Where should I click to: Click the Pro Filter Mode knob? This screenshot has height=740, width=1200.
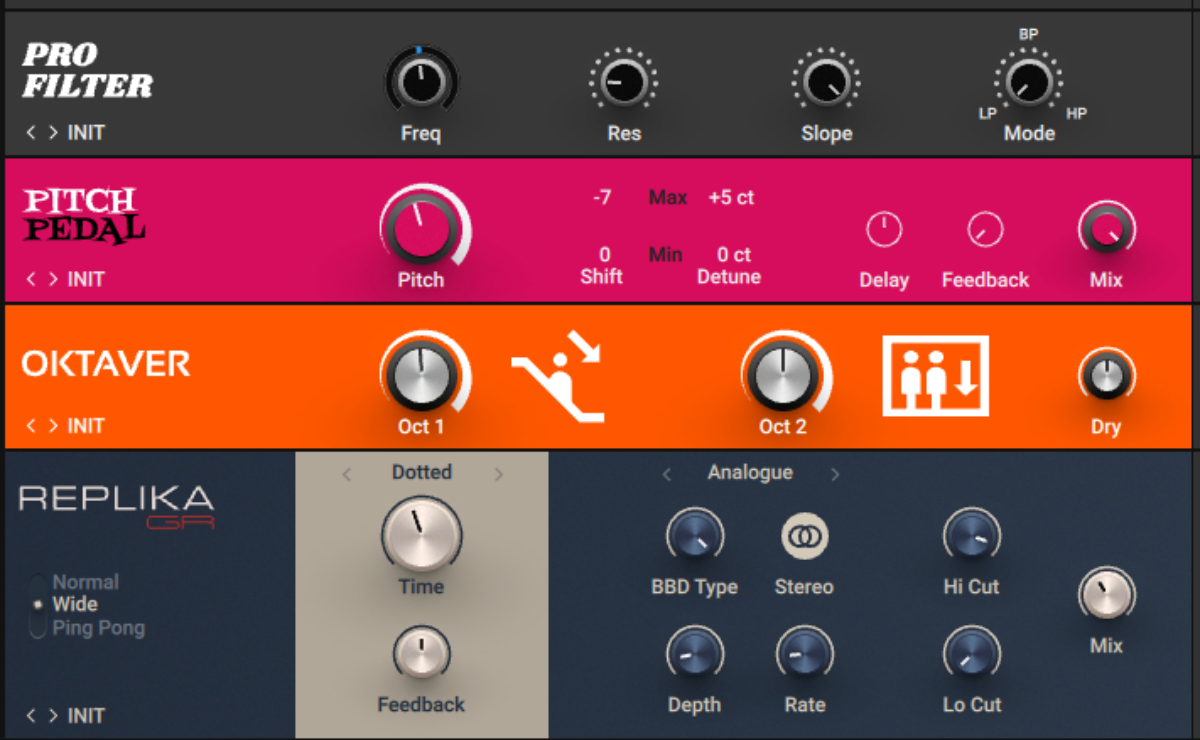point(1028,81)
